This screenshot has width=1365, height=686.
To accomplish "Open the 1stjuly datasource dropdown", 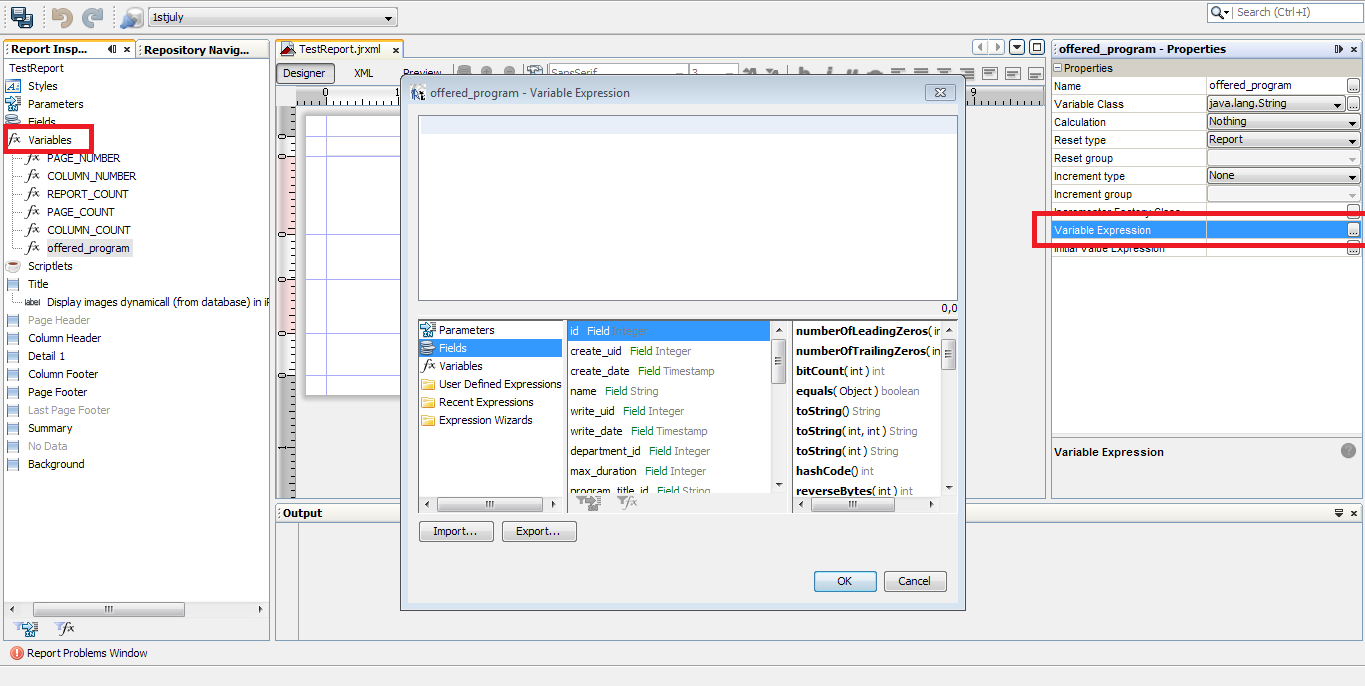I will click(x=390, y=17).
